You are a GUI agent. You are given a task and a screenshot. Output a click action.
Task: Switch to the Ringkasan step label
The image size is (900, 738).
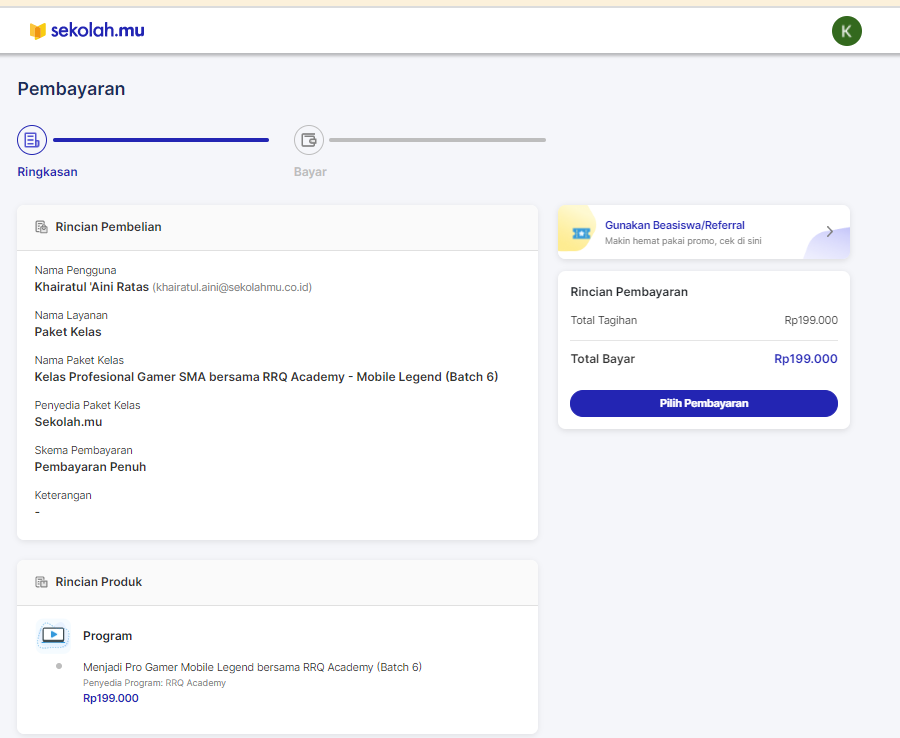[47, 172]
